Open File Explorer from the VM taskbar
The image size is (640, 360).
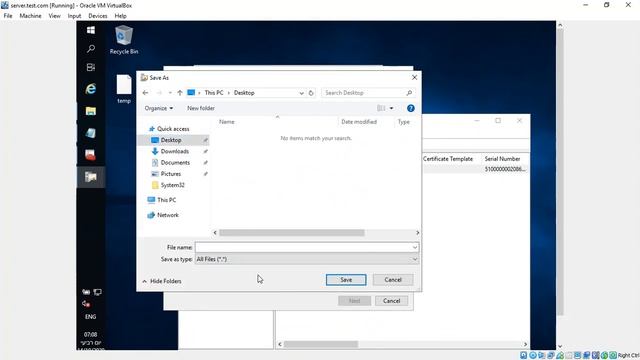(91, 111)
